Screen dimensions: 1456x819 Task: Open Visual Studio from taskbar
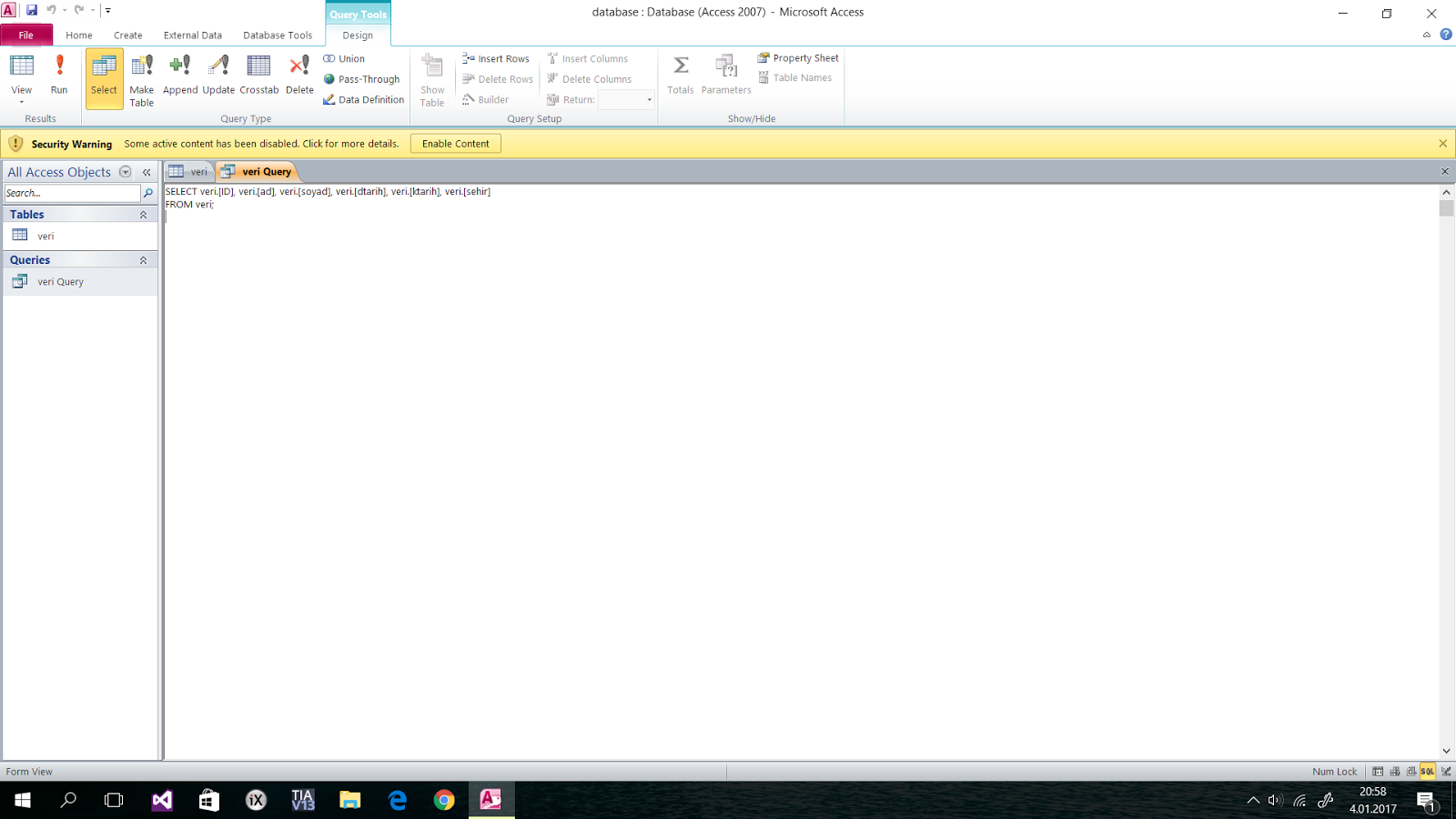tap(162, 800)
